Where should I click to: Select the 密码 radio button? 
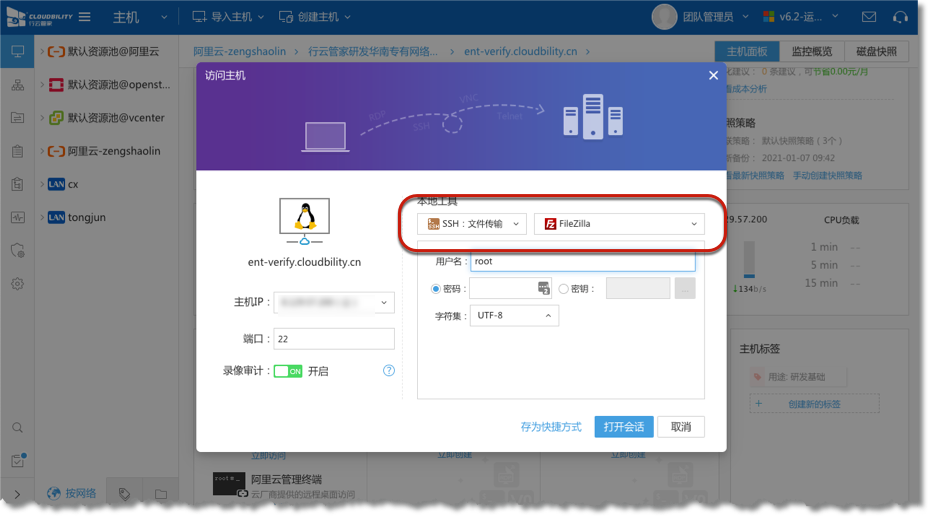pos(436,289)
